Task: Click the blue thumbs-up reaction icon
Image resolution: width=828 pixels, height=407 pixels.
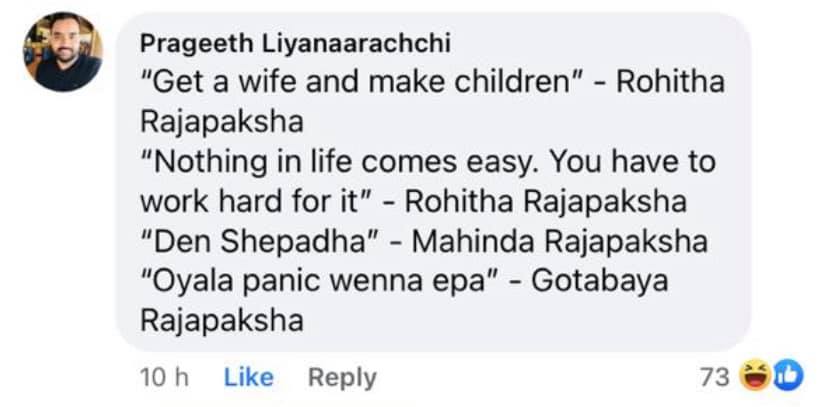Action: (x=788, y=375)
